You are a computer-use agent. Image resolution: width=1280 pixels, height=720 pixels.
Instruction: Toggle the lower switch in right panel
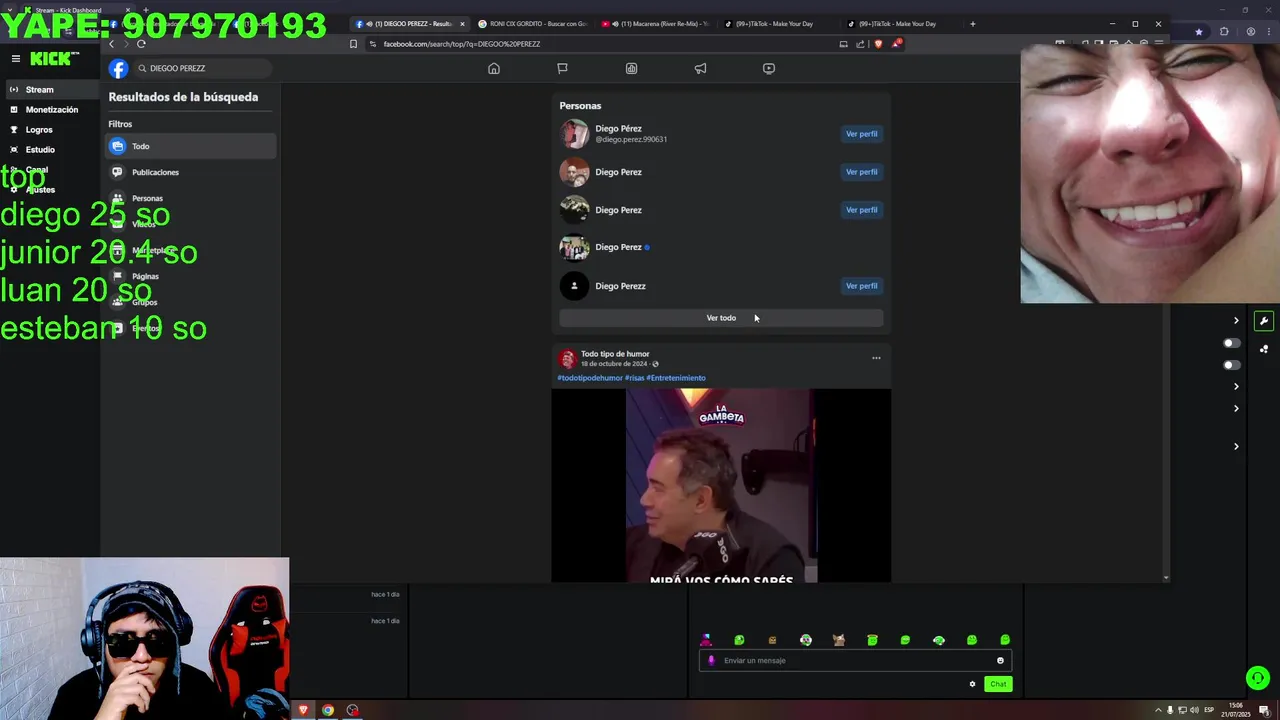tap(1232, 365)
